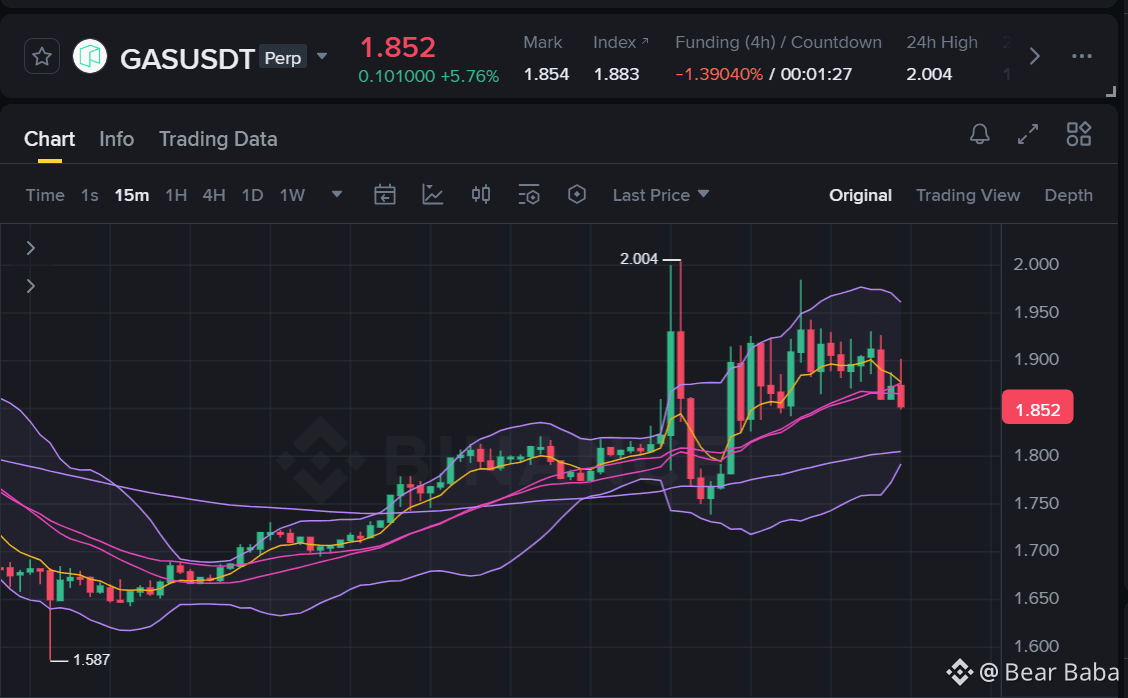The image size is (1128, 698).
Task: Open the Last Price dropdown
Action: click(660, 195)
